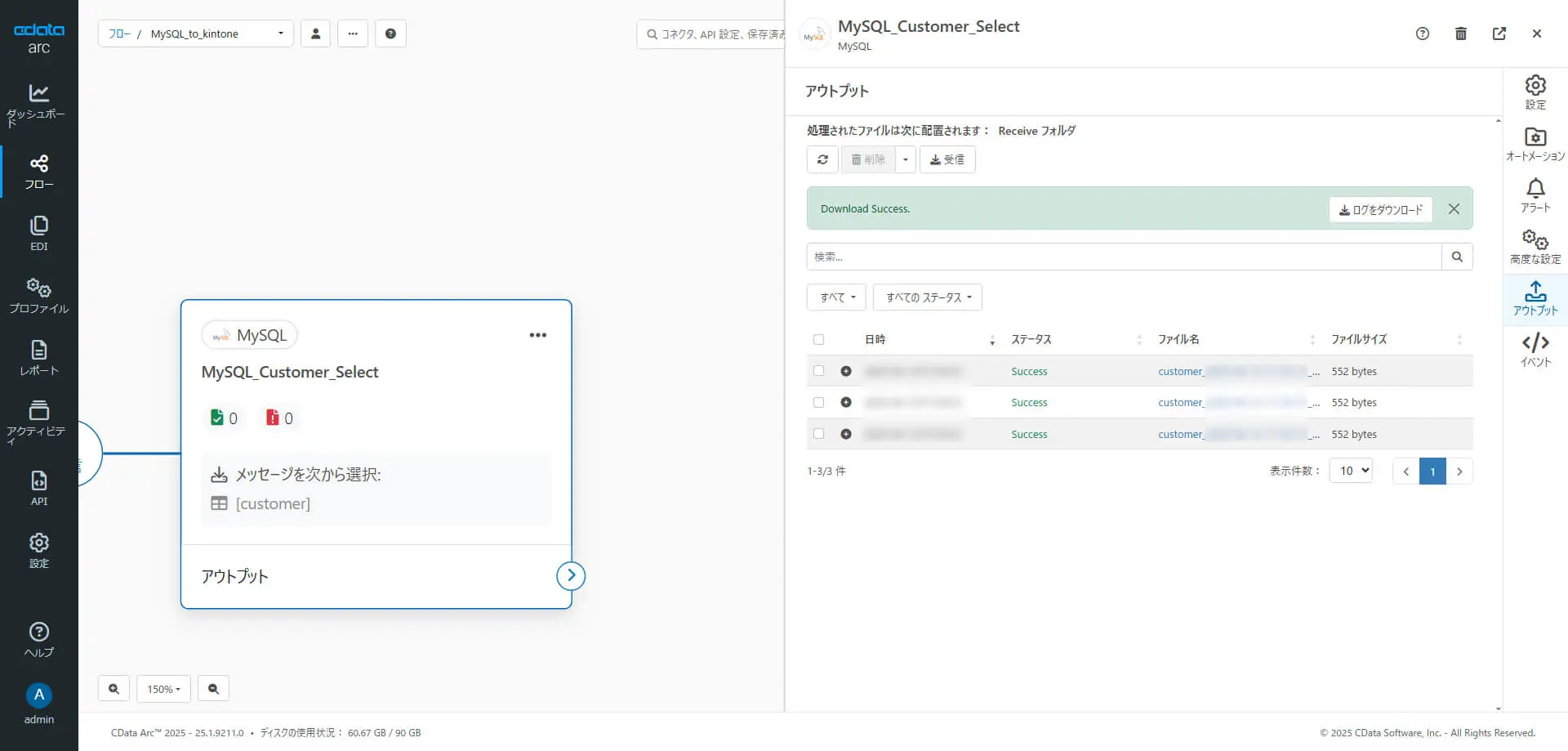Open global Settings in left sidebar
This screenshot has width=1568, height=751.
[x=38, y=551]
